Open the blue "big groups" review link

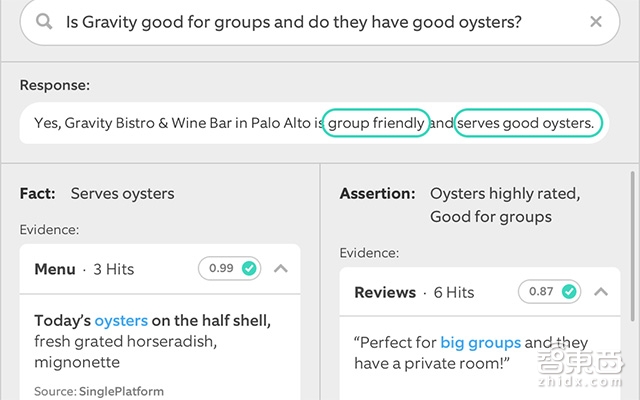pyautogui.click(x=480, y=343)
